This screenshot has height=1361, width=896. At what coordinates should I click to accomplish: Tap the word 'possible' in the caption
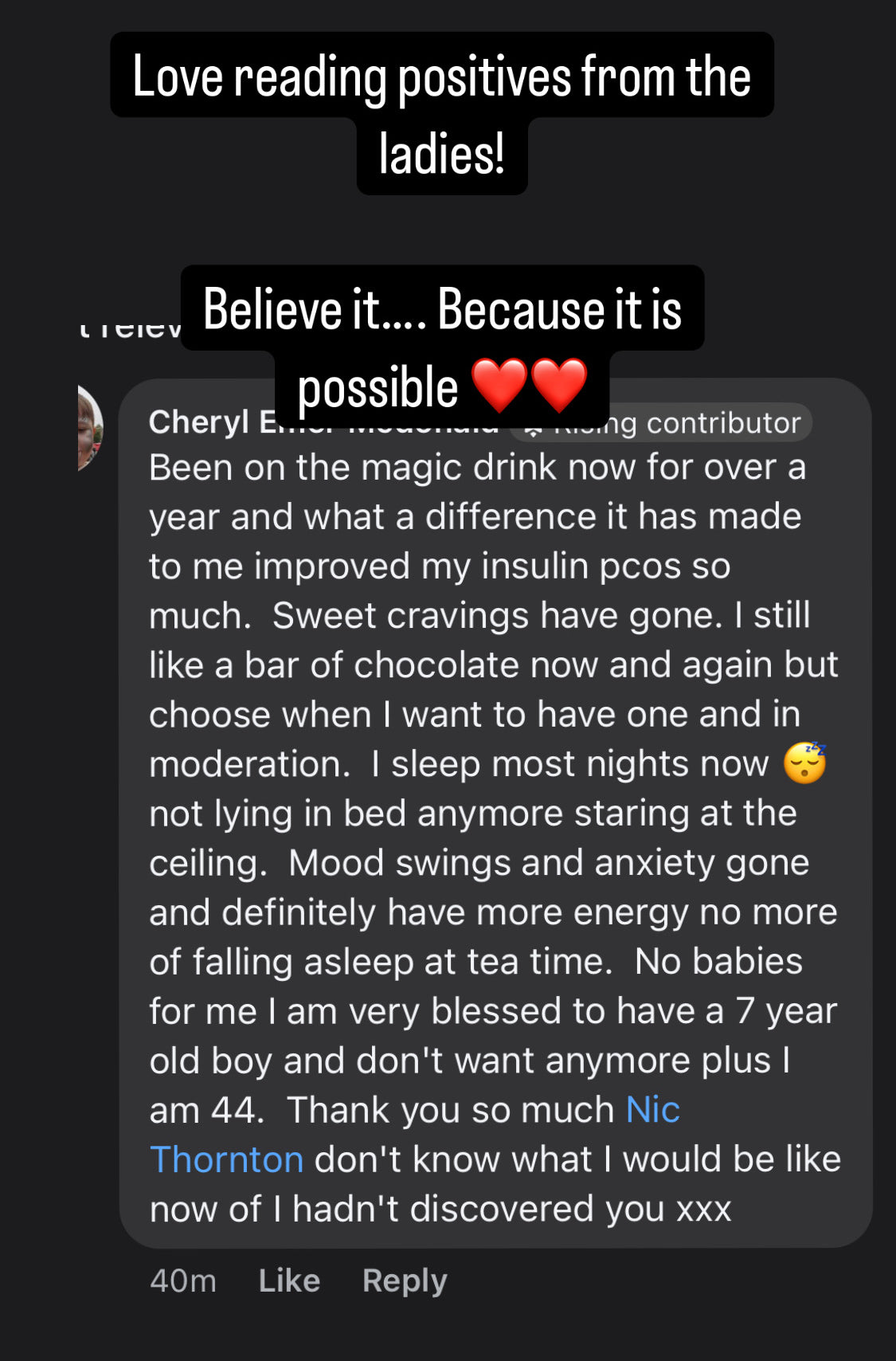[378, 387]
